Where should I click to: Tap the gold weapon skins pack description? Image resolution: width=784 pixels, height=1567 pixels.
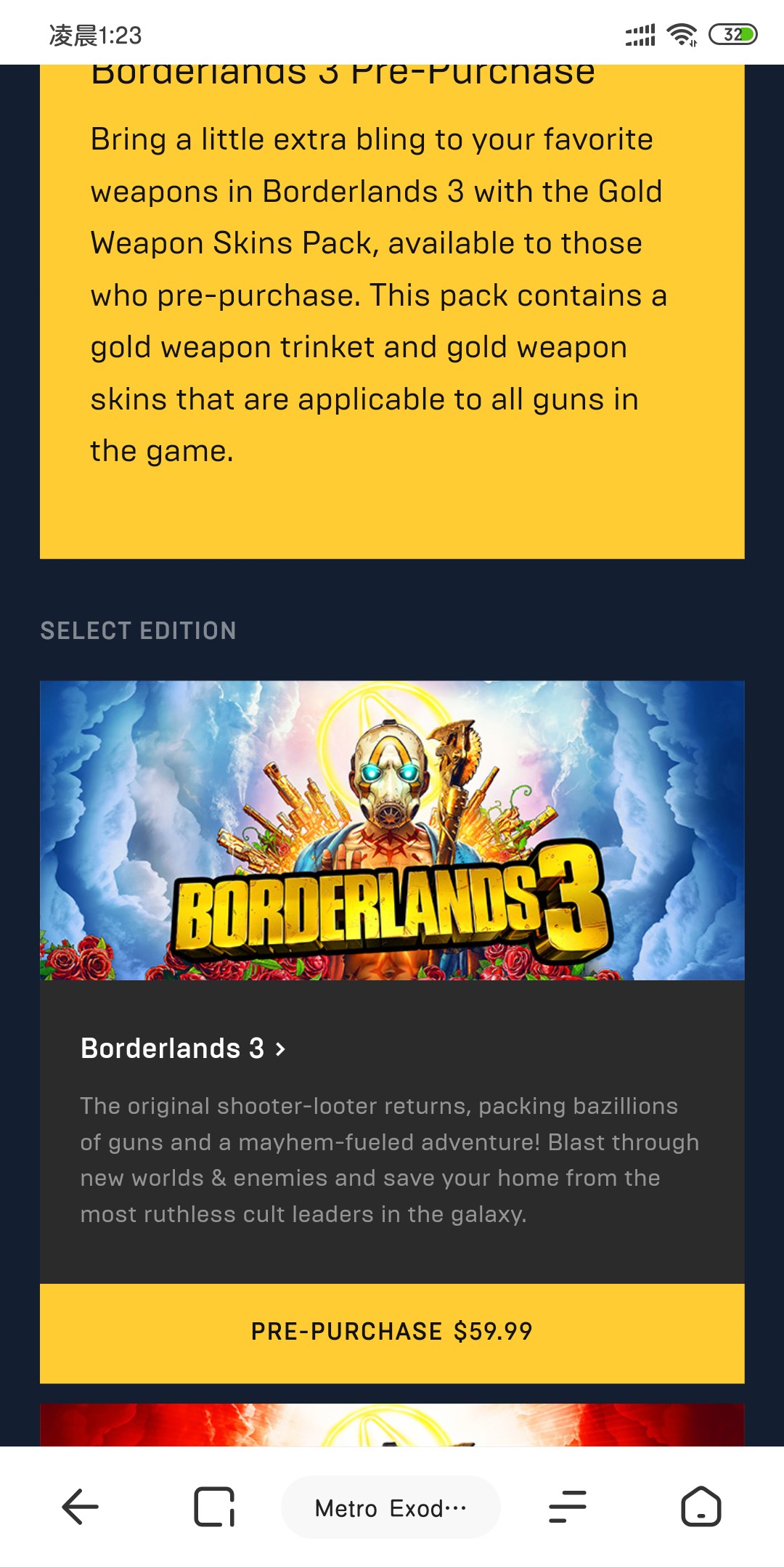point(378,295)
